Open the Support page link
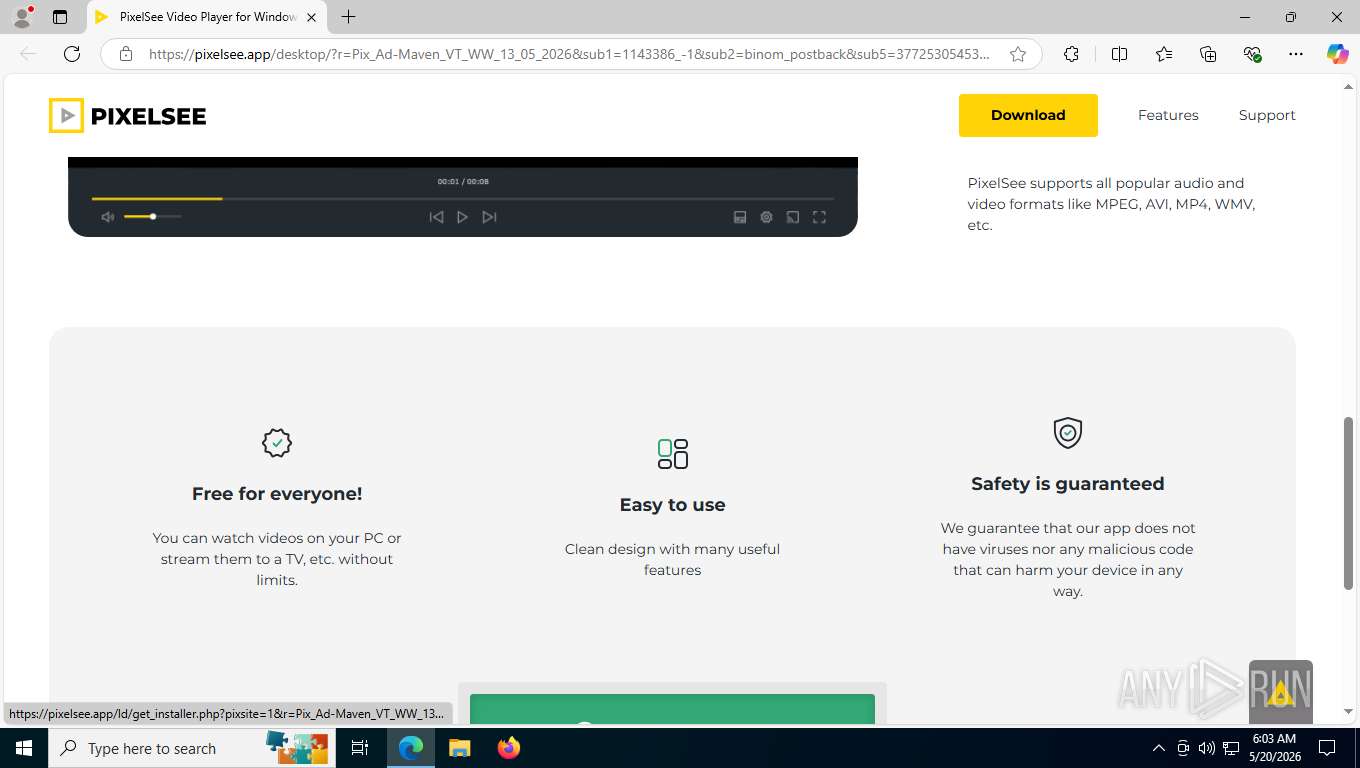Screen dimensions: 1360x768 [1267, 115]
